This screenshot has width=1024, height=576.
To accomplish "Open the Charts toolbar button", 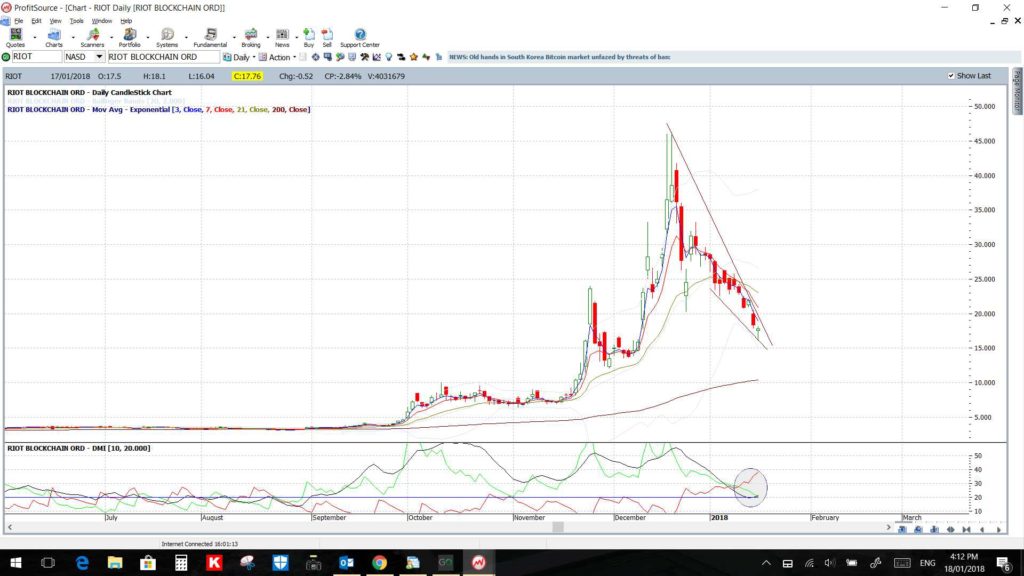I will click(54, 37).
